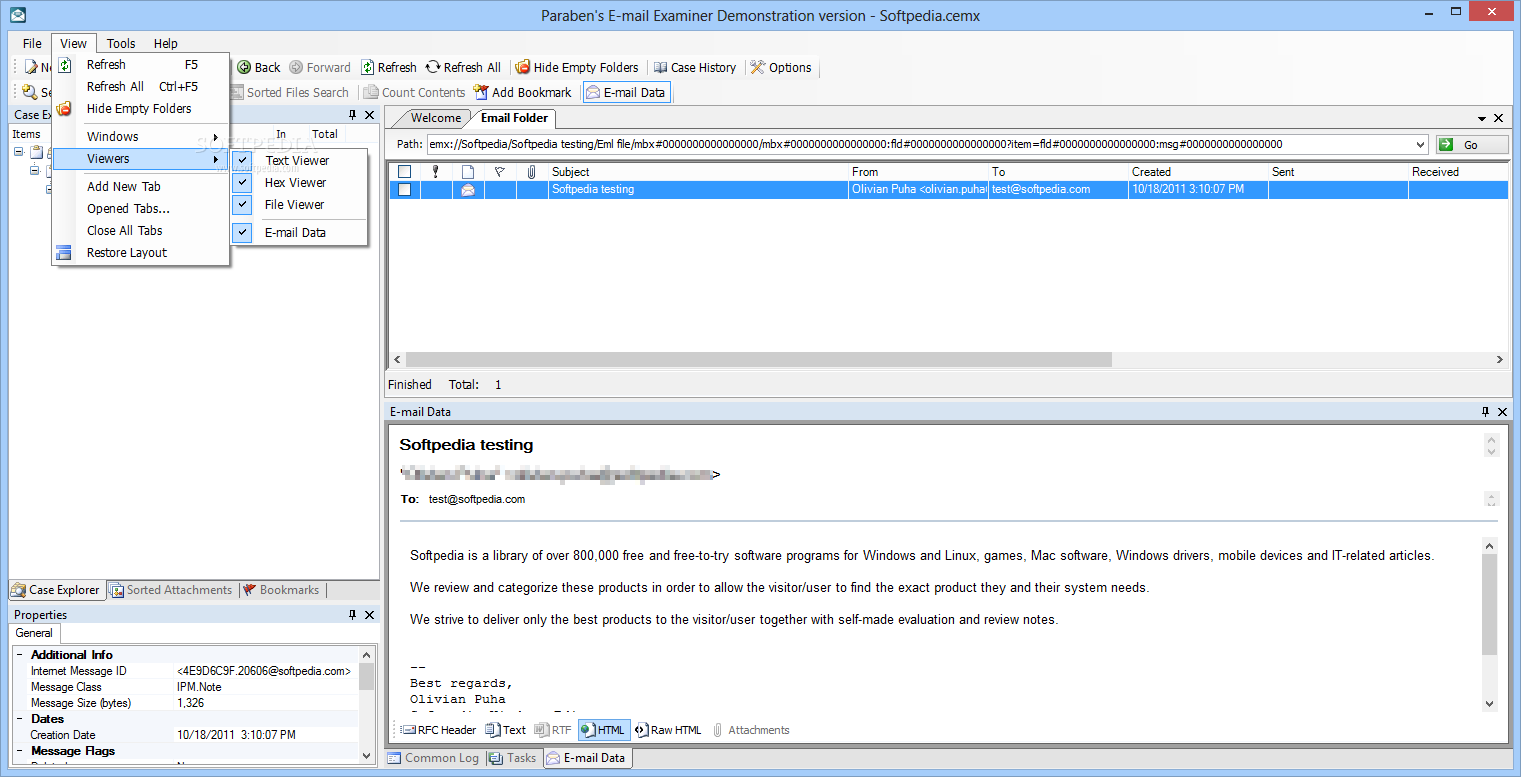1521x777 pixels.
Task: Click Count Contents toolbar button
Action: click(415, 92)
